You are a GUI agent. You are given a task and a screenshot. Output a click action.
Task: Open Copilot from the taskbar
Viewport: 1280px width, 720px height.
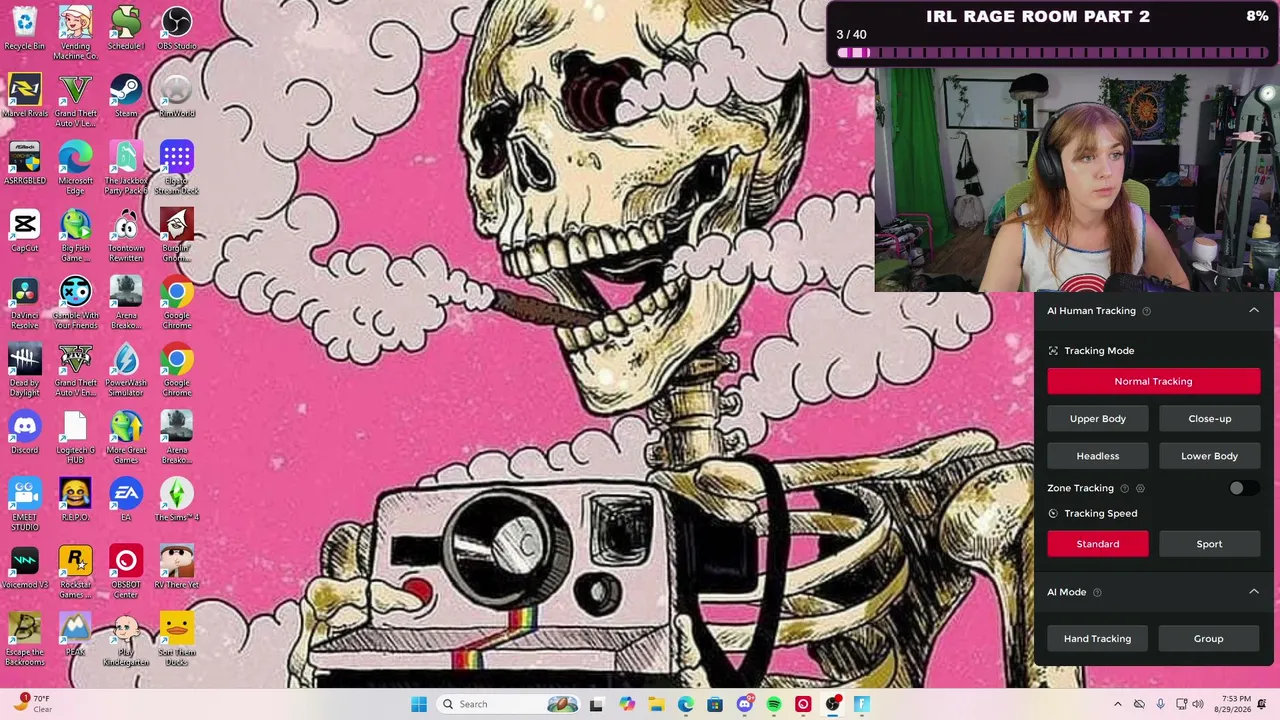coord(627,704)
